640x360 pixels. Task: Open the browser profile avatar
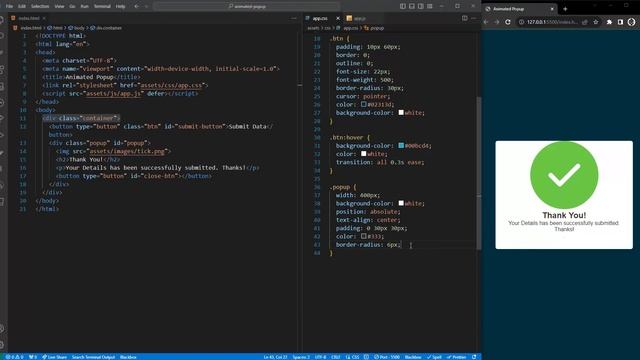[631, 22]
